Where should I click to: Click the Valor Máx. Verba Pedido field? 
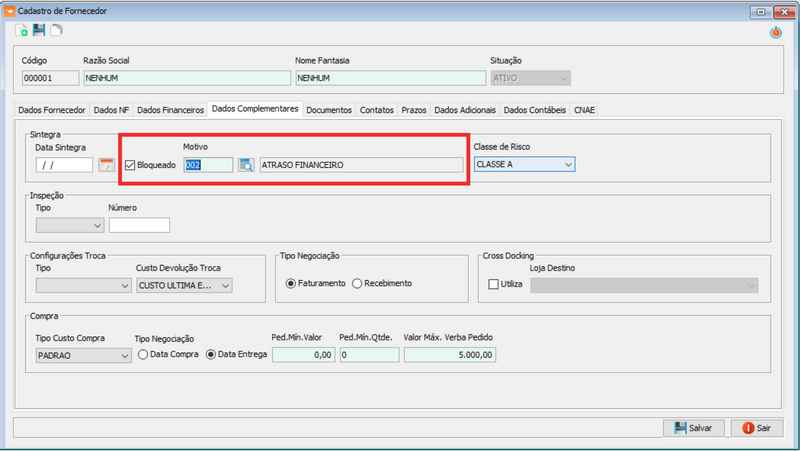tap(450, 355)
